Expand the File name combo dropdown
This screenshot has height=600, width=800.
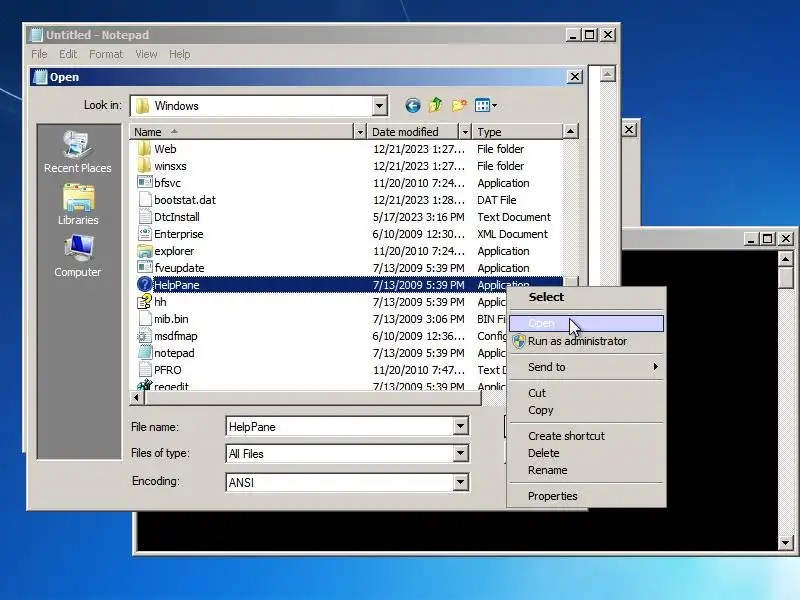460,426
